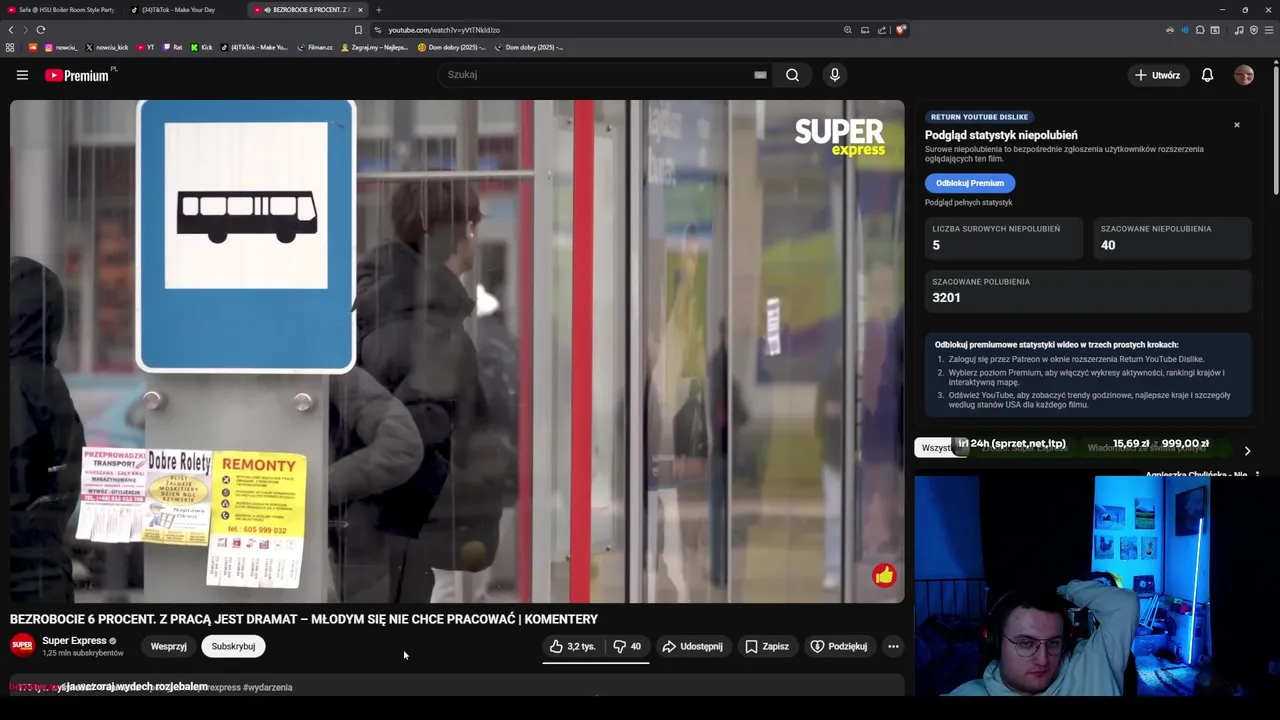The height and width of the screenshot is (720, 1280).
Task: Subscribe with the Subskrybuj button
Action: (233, 646)
